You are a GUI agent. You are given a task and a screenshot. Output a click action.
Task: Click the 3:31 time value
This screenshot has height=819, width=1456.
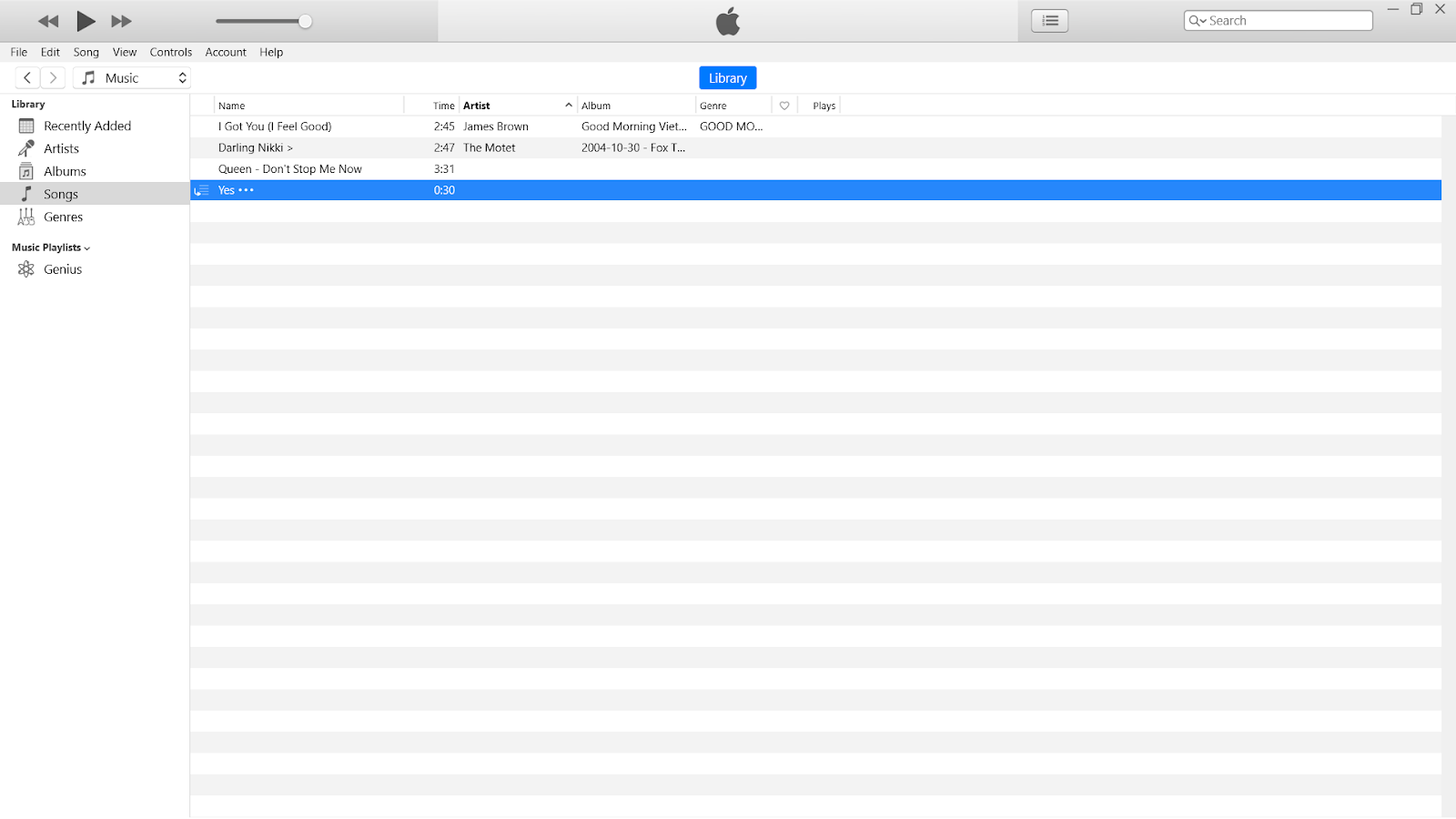tap(444, 169)
